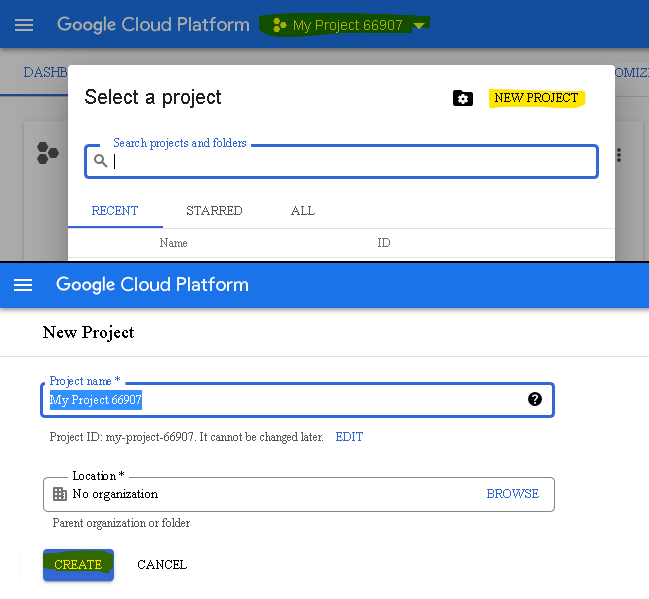Image resolution: width=649 pixels, height=599 pixels.
Task: Click the Select a project heading
Action: tap(153, 98)
